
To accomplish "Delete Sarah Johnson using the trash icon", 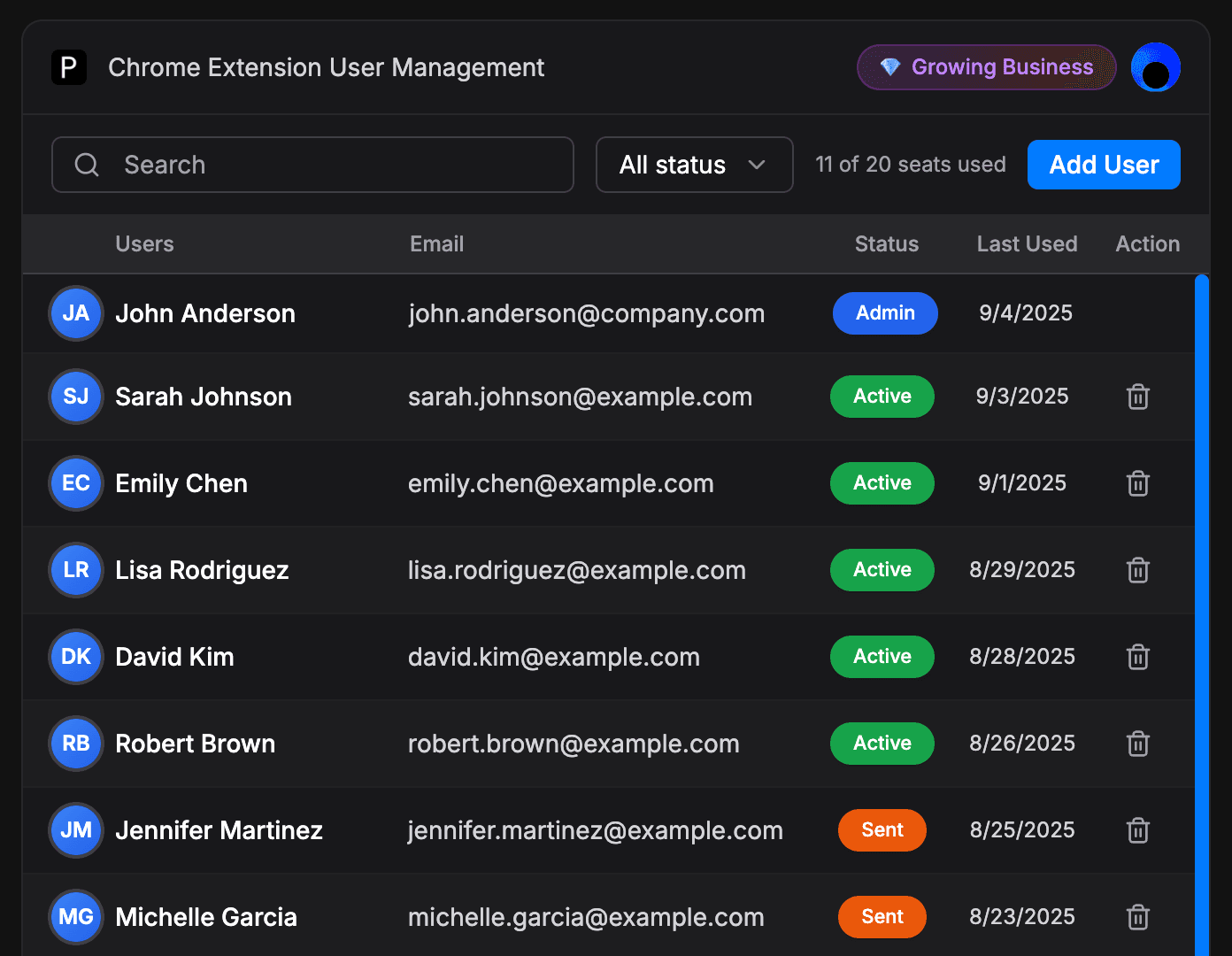I will pyautogui.click(x=1138, y=397).
